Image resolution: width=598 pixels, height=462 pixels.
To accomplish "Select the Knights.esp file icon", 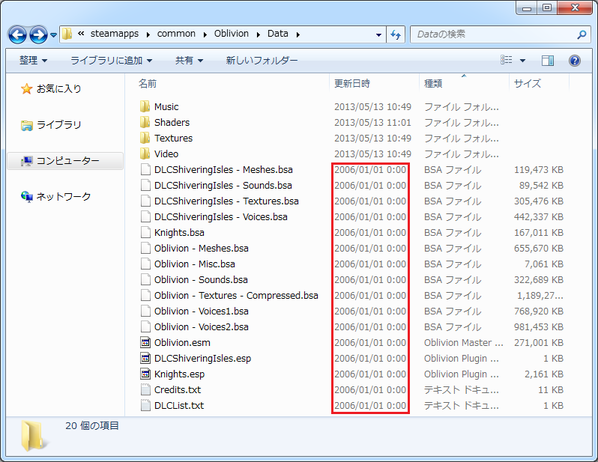I will pyautogui.click(x=145, y=374).
